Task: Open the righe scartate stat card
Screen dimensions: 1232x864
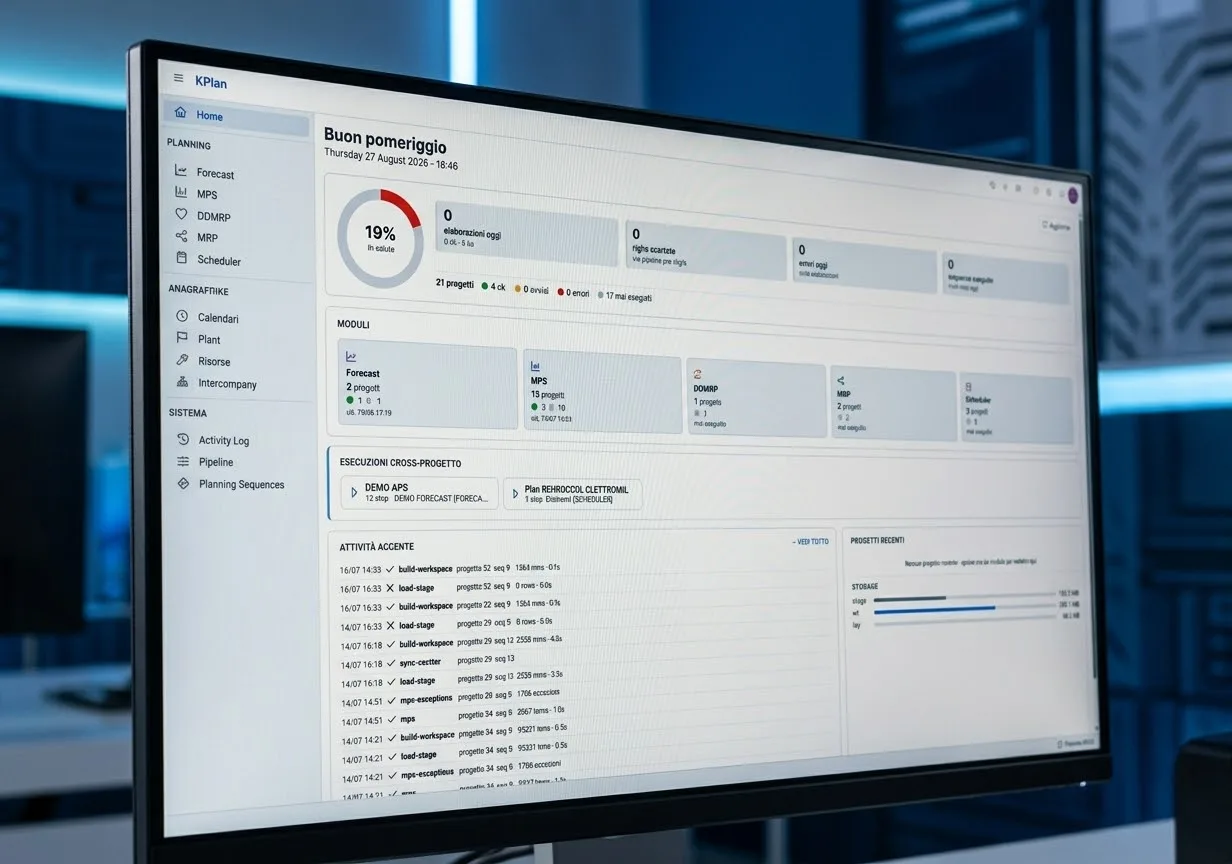Action: tap(705, 249)
